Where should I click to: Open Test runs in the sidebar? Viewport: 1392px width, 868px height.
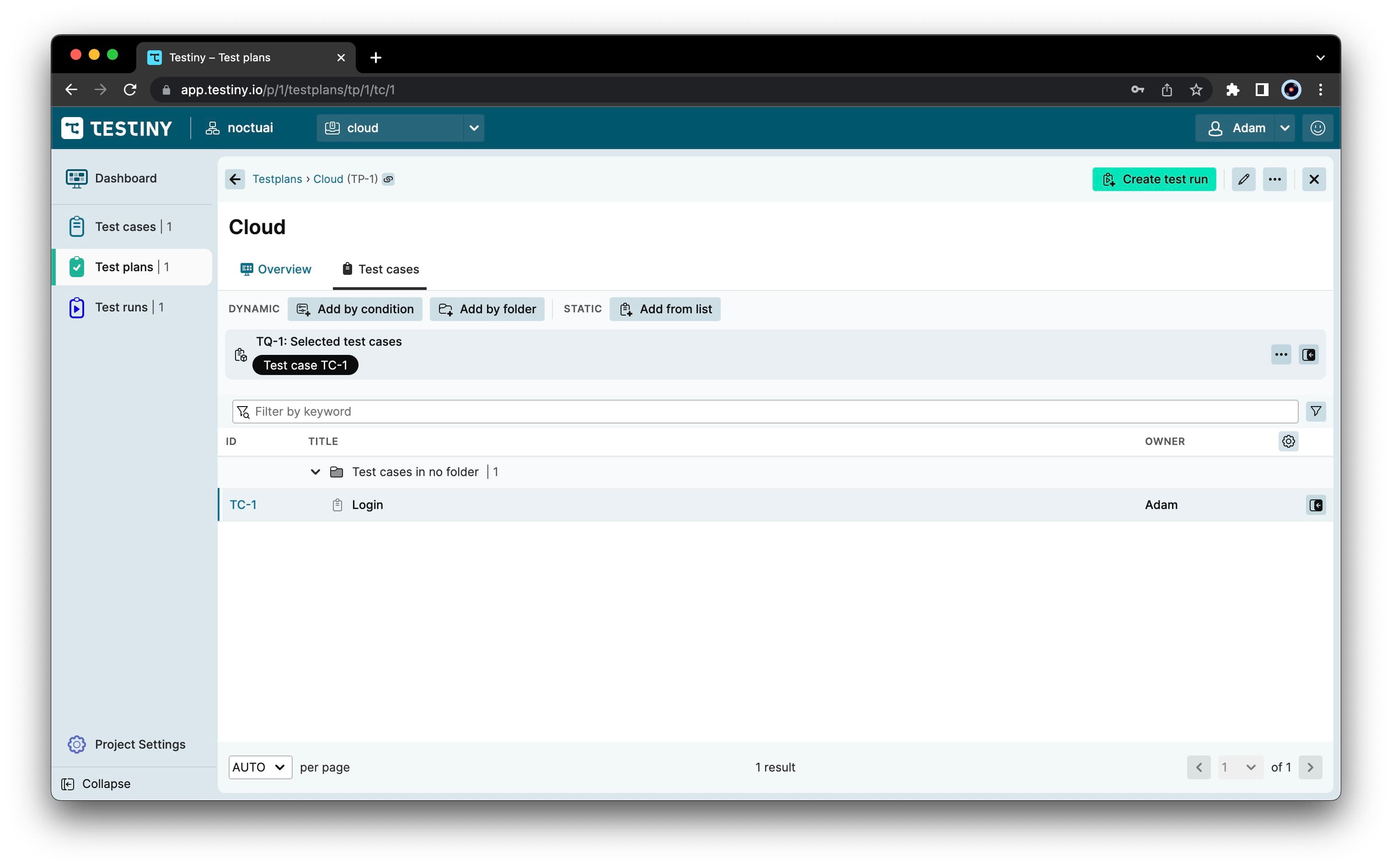(121, 307)
